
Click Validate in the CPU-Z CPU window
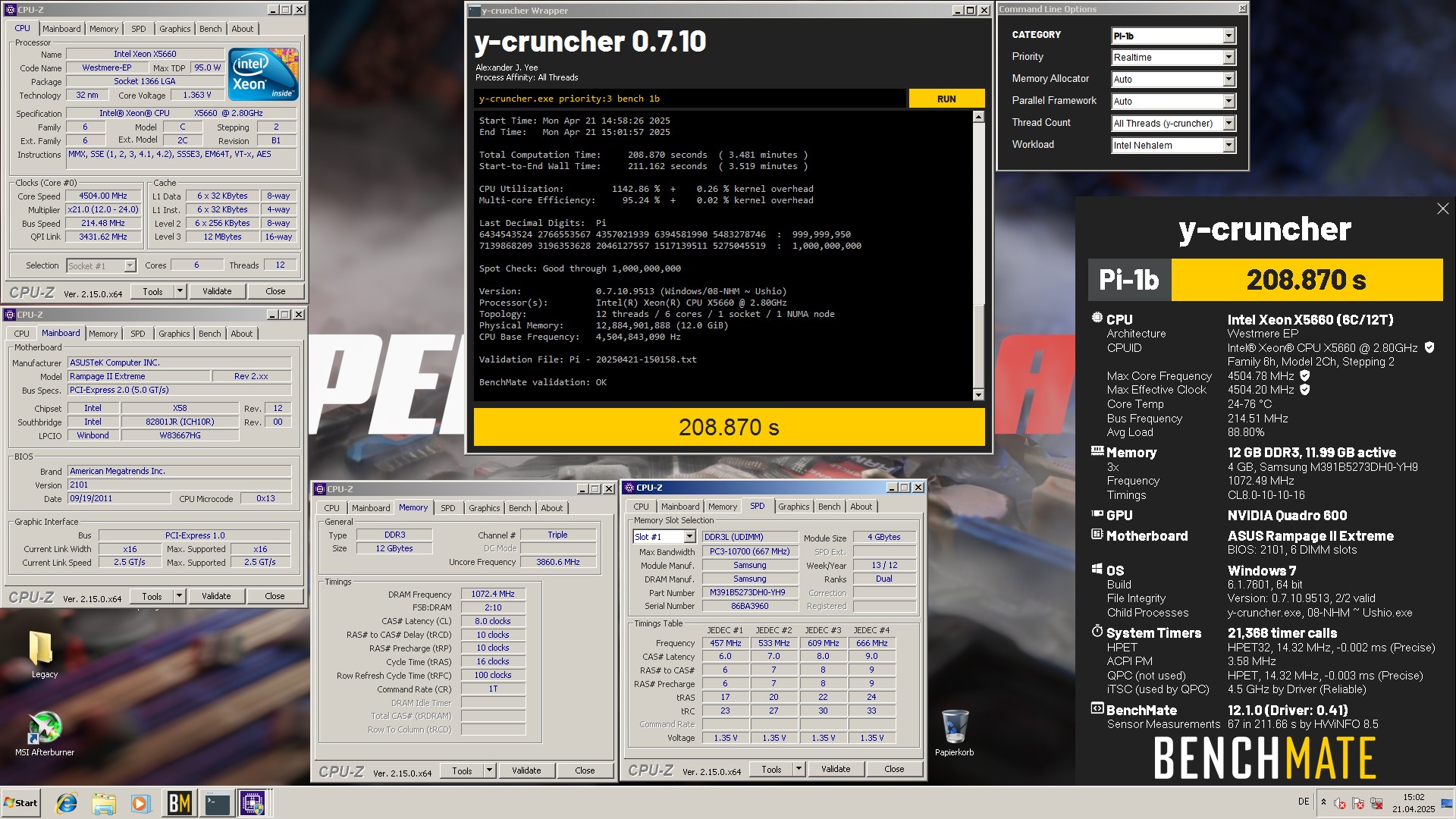217,291
